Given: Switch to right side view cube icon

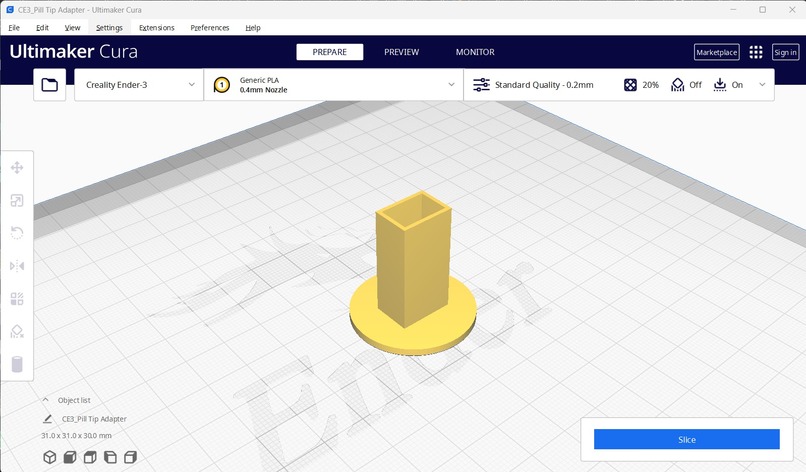Looking at the screenshot, I should [131, 457].
